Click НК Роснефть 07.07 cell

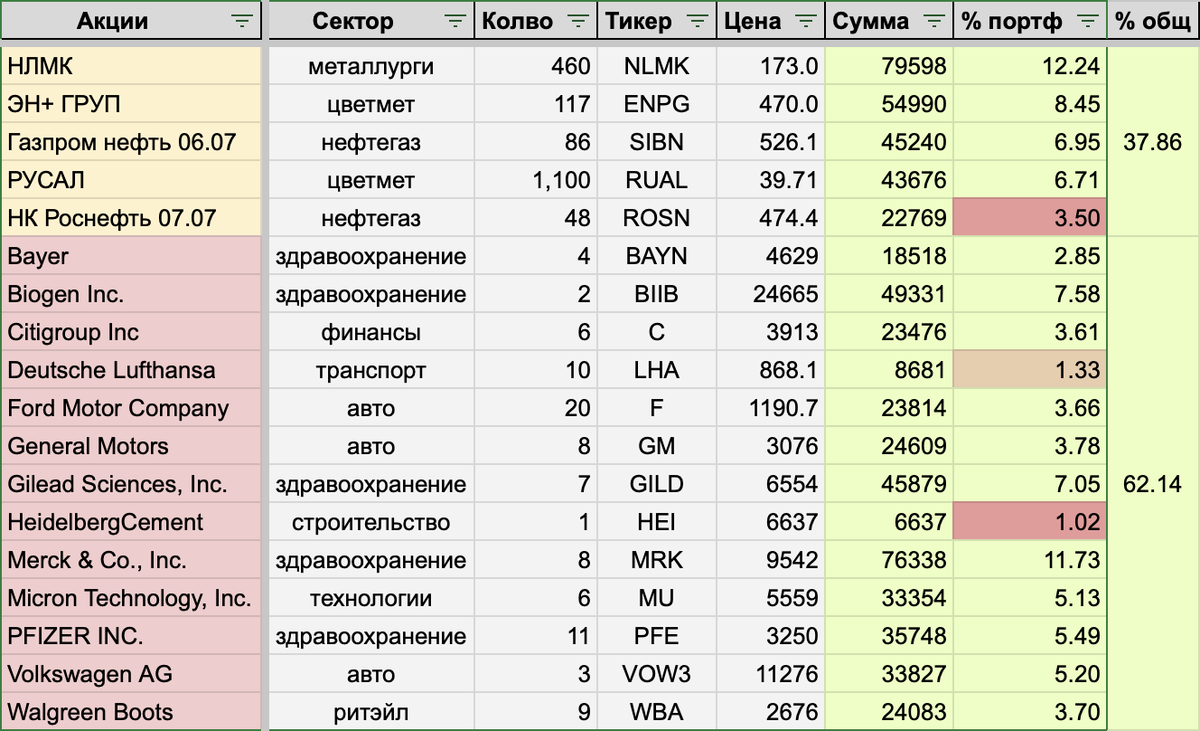click(x=132, y=219)
